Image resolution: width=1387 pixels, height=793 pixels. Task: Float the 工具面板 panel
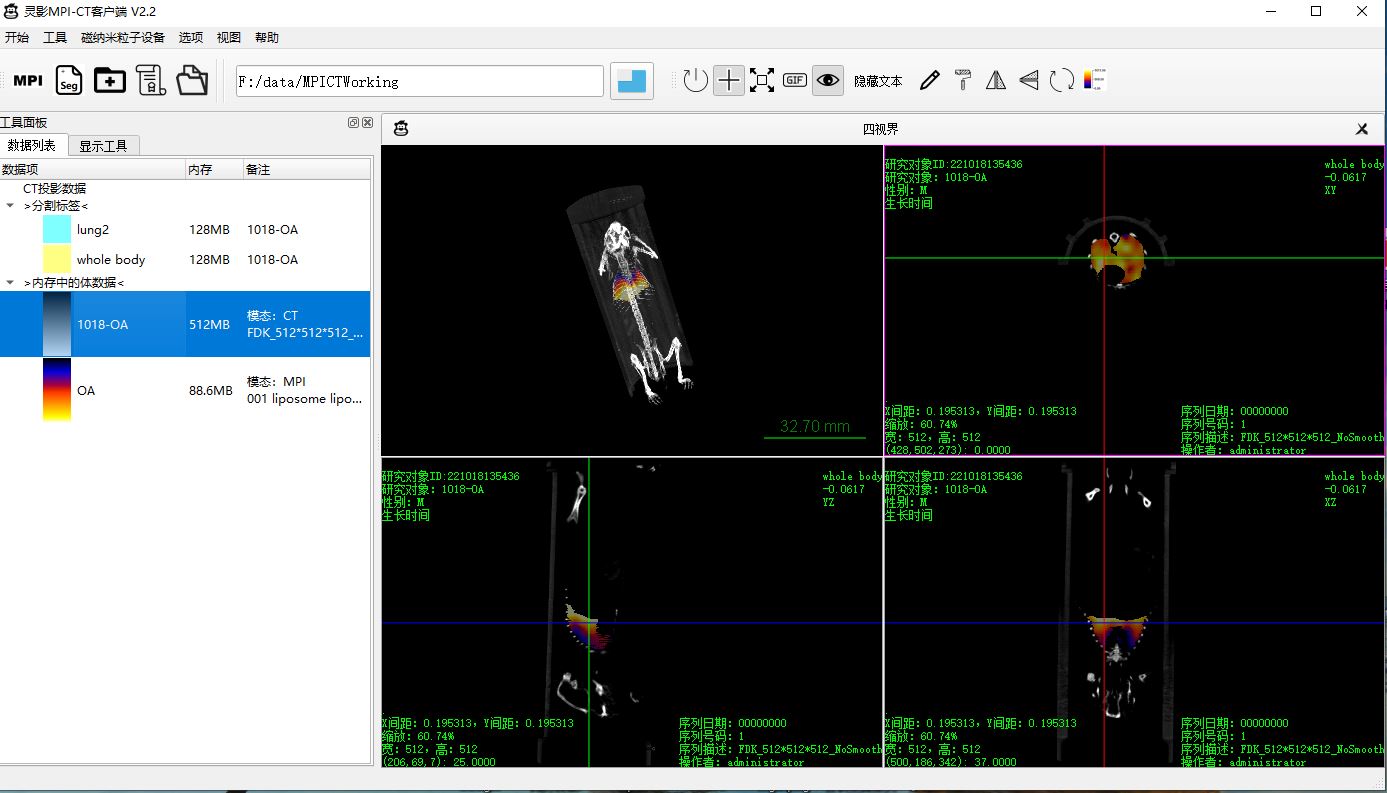click(x=353, y=122)
